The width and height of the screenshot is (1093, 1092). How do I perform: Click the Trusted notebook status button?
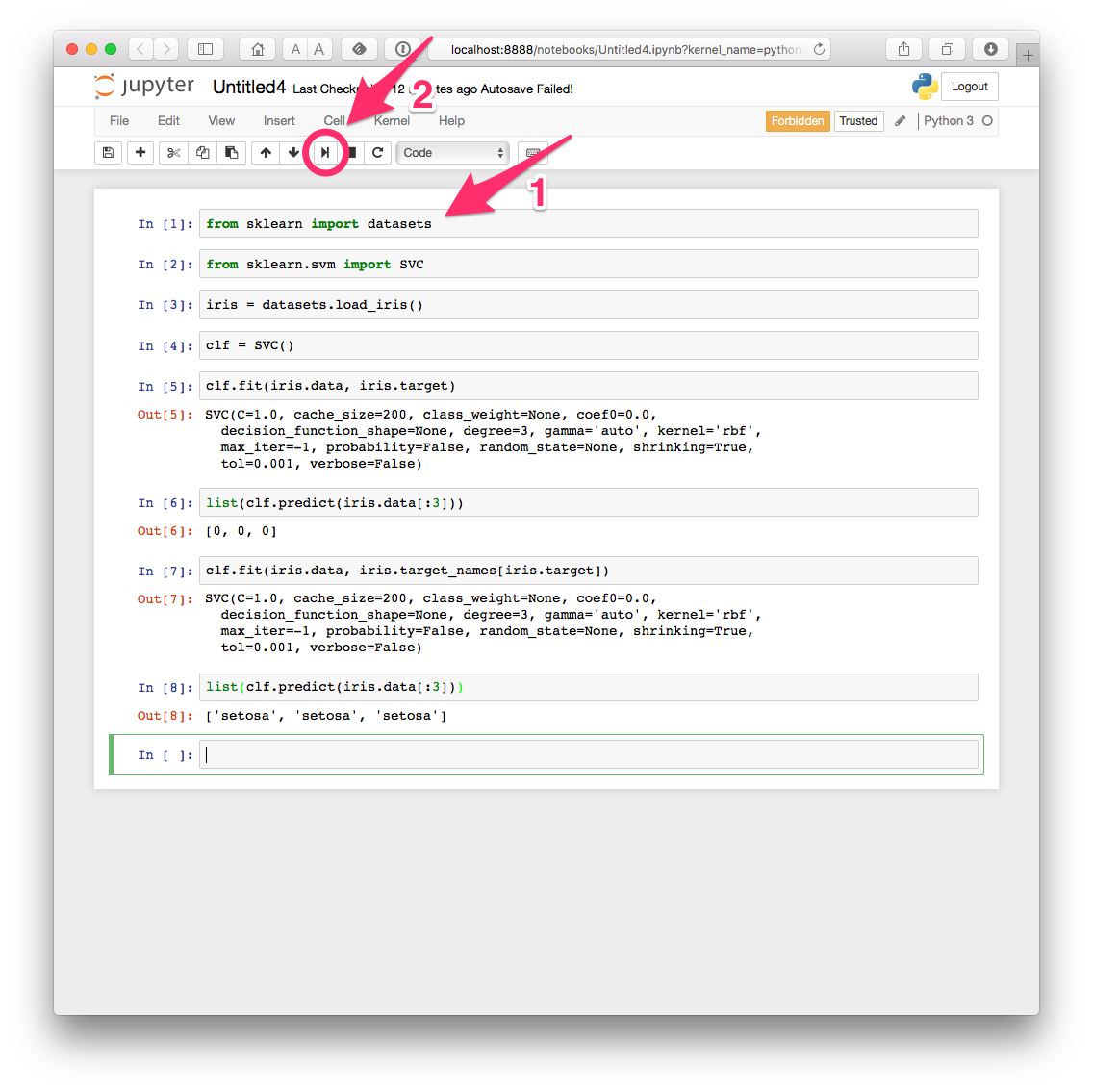click(x=858, y=120)
